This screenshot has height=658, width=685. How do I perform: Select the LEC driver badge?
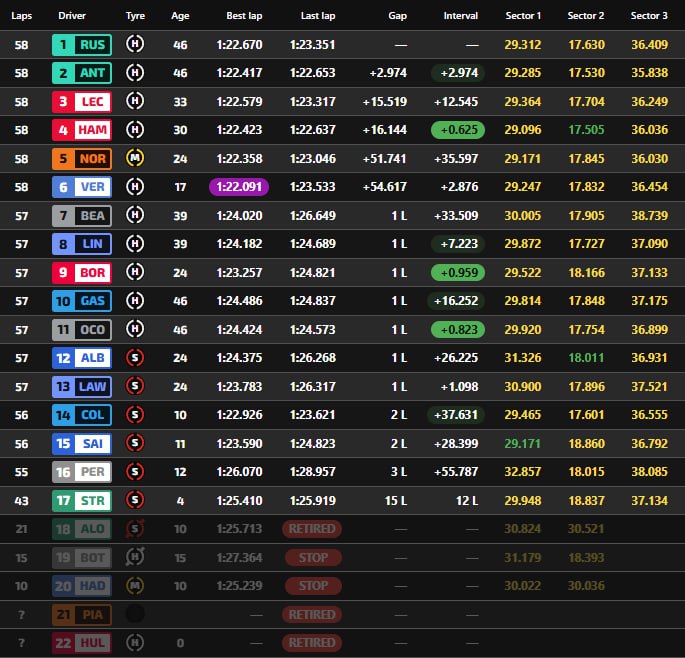coord(80,102)
